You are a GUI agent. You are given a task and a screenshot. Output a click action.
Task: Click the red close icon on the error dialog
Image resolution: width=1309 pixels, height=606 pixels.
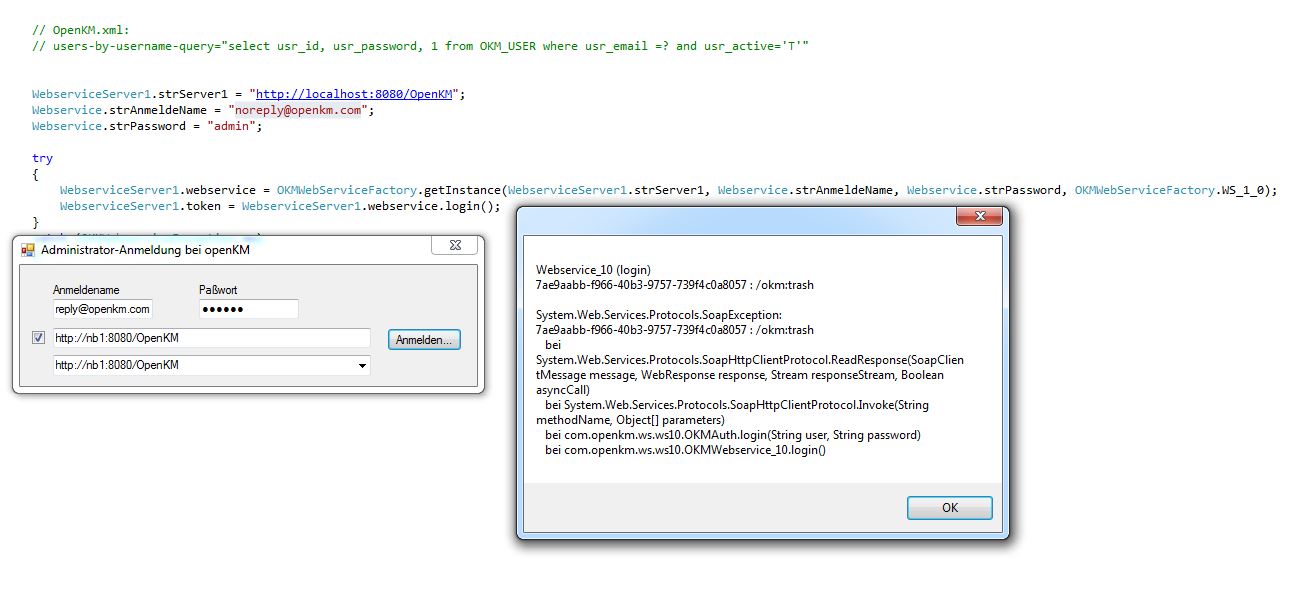[980, 216]
